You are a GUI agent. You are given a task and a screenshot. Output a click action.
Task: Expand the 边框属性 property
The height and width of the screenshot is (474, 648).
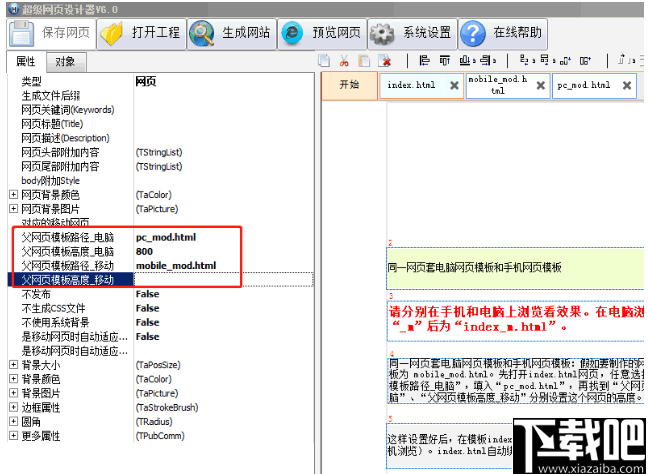(x=14, y=407)
